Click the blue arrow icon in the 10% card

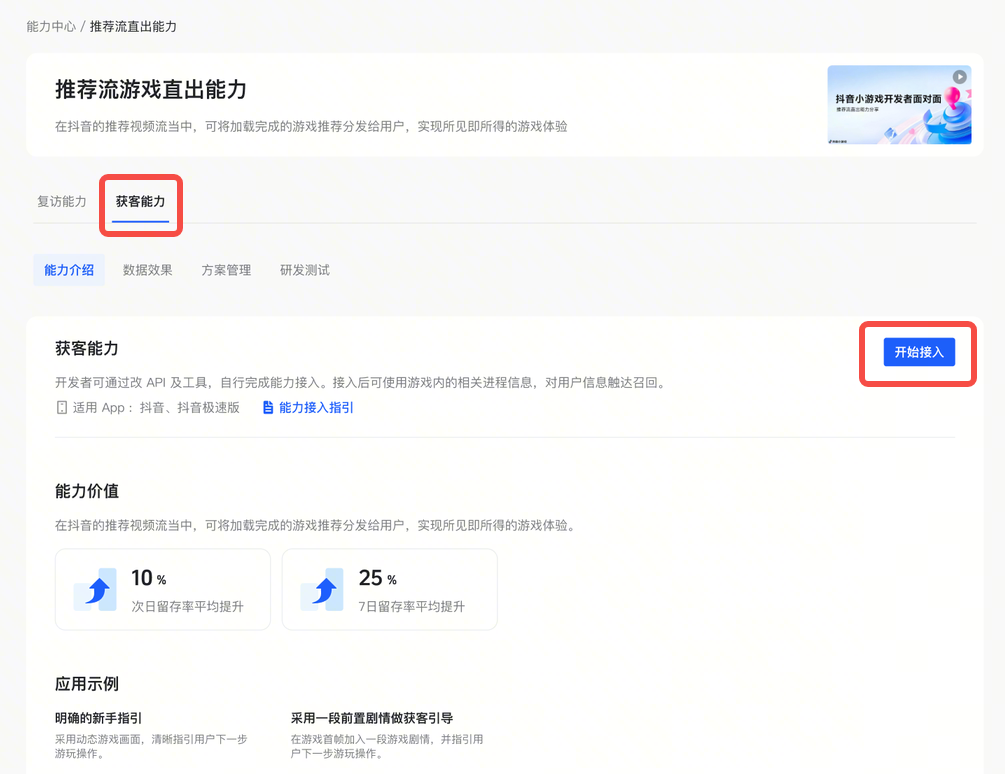click(x=96, y=590)
